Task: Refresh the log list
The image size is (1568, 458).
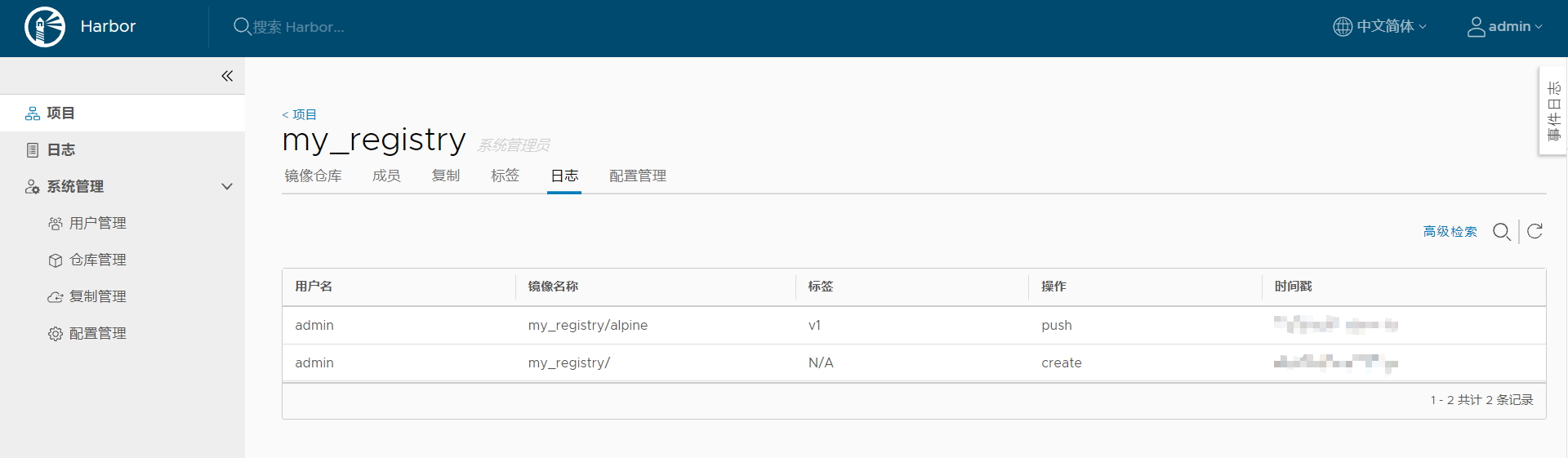Action: (1535, 231)
